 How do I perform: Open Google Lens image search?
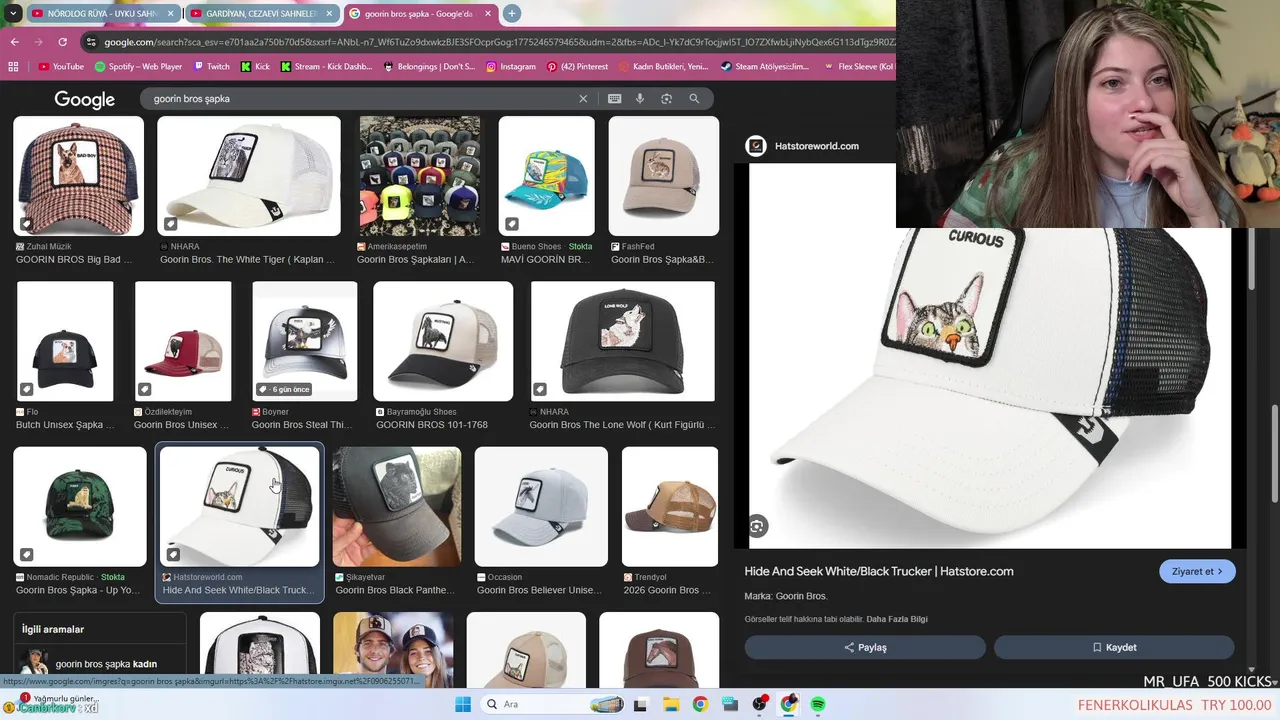tap(666, 99)
